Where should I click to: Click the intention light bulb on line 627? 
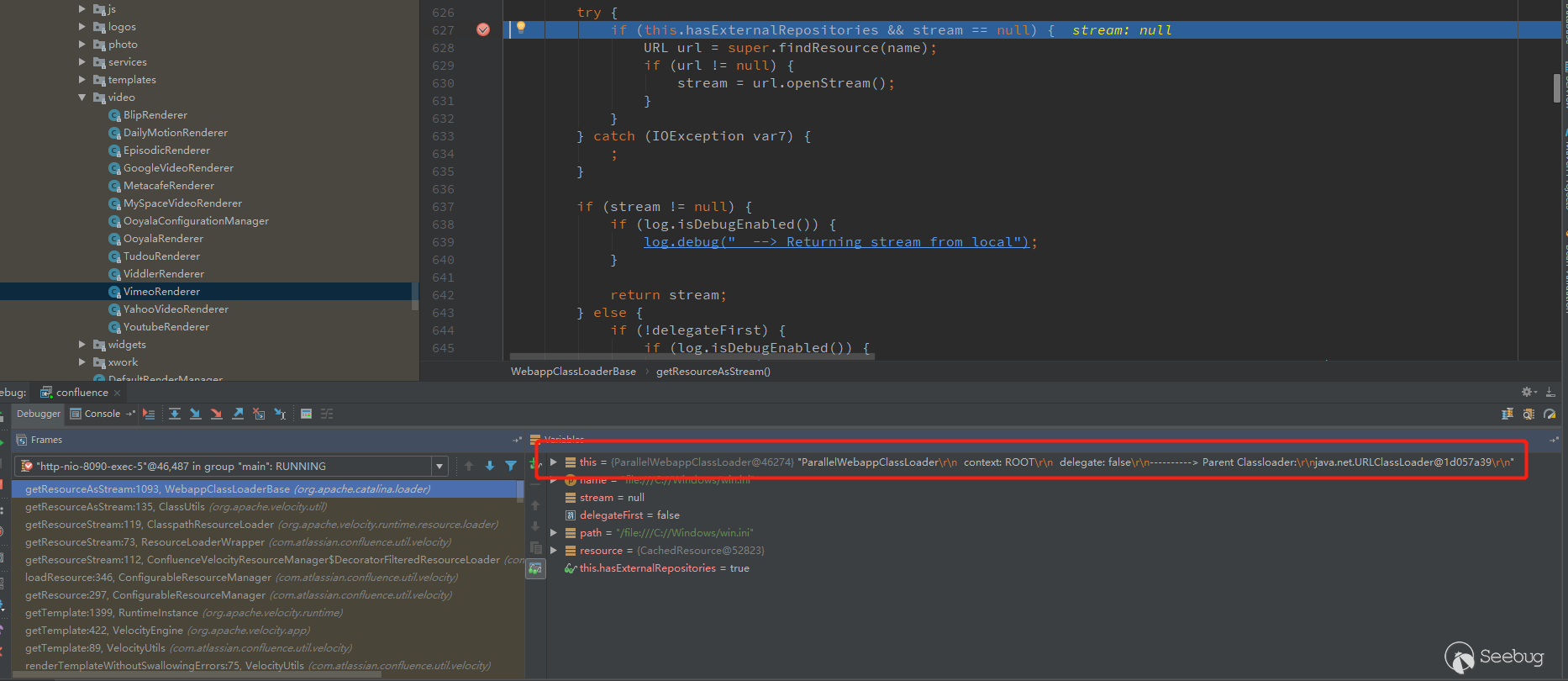click(521, 28)
